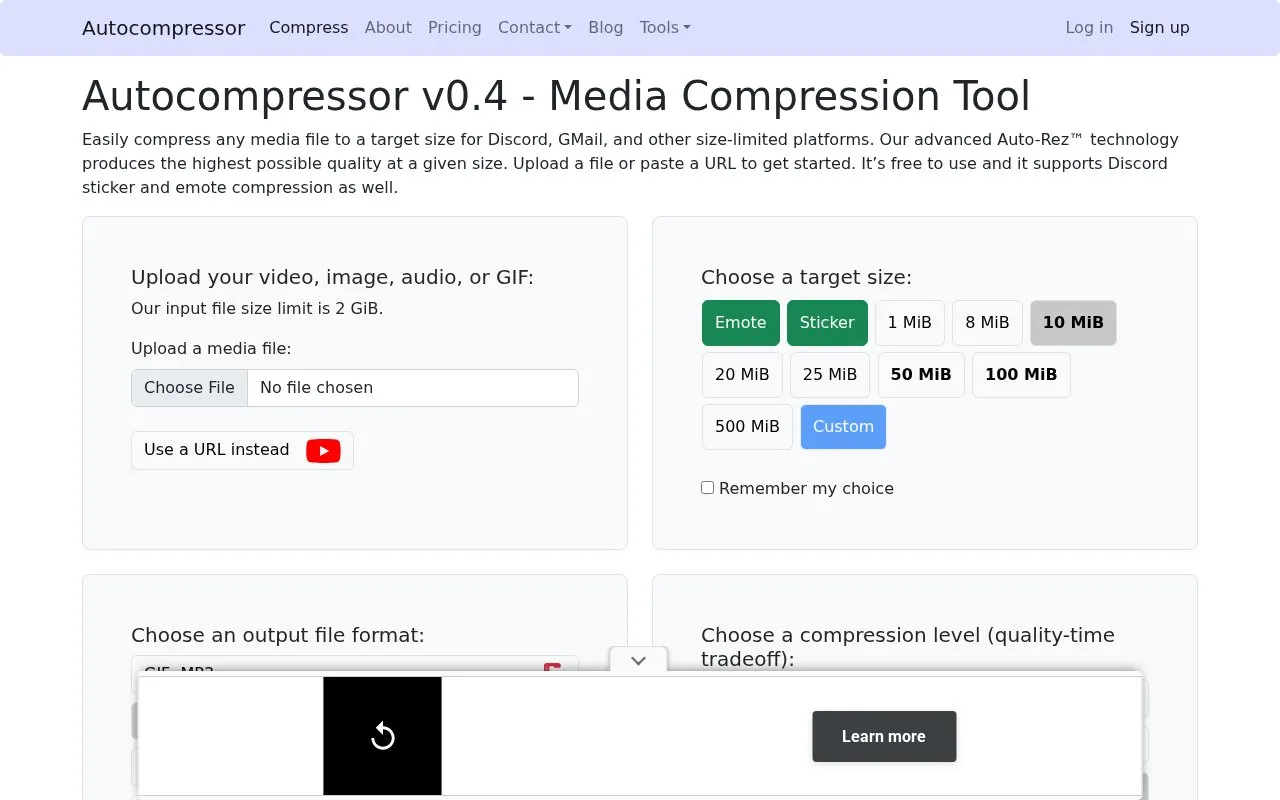Click Learn more in the ad
Viewport: 1280px width, 800px height.
(x=884, y=737)
